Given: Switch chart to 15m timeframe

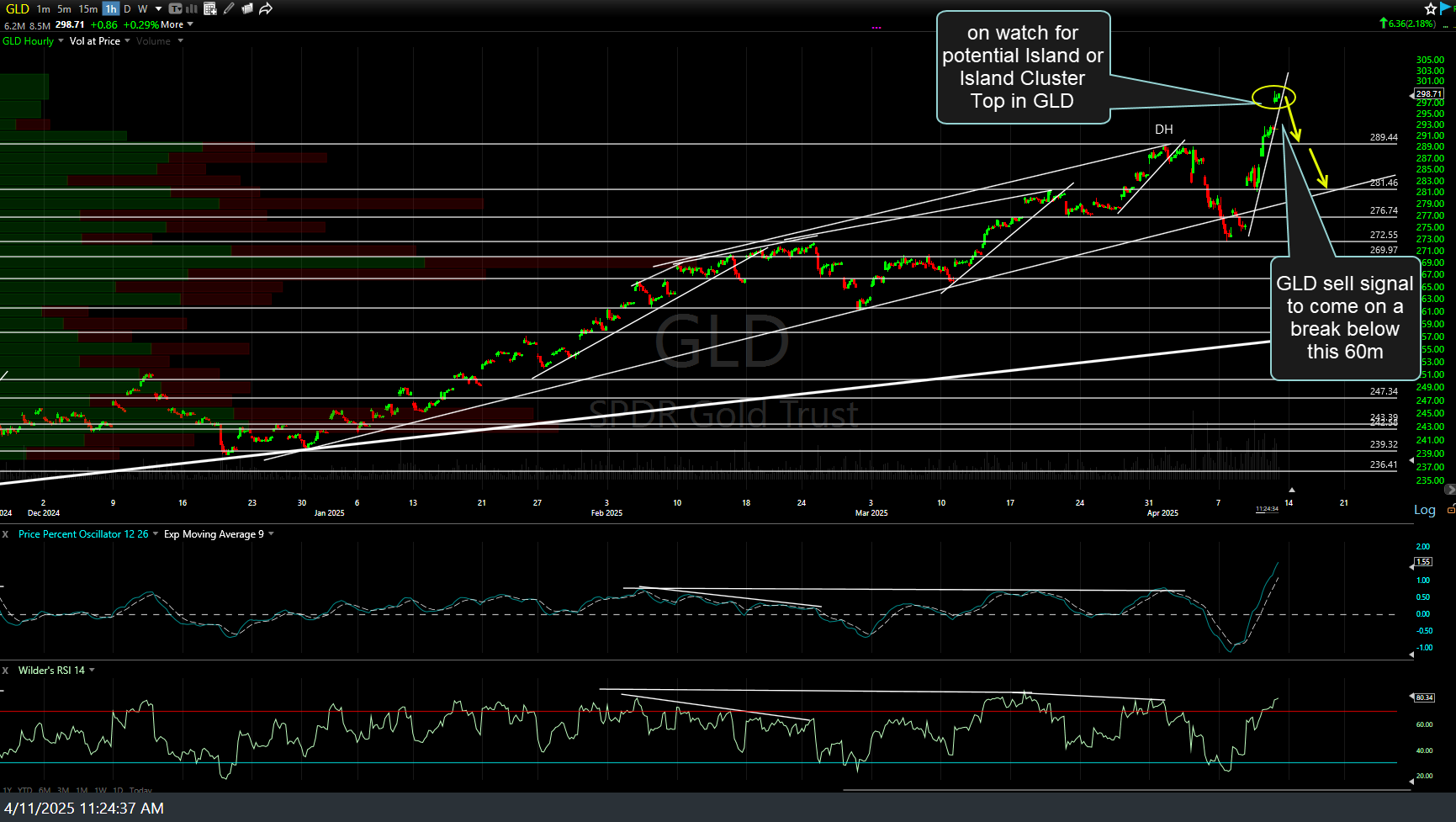Looking at the screenshot, I should pos(87,8).
